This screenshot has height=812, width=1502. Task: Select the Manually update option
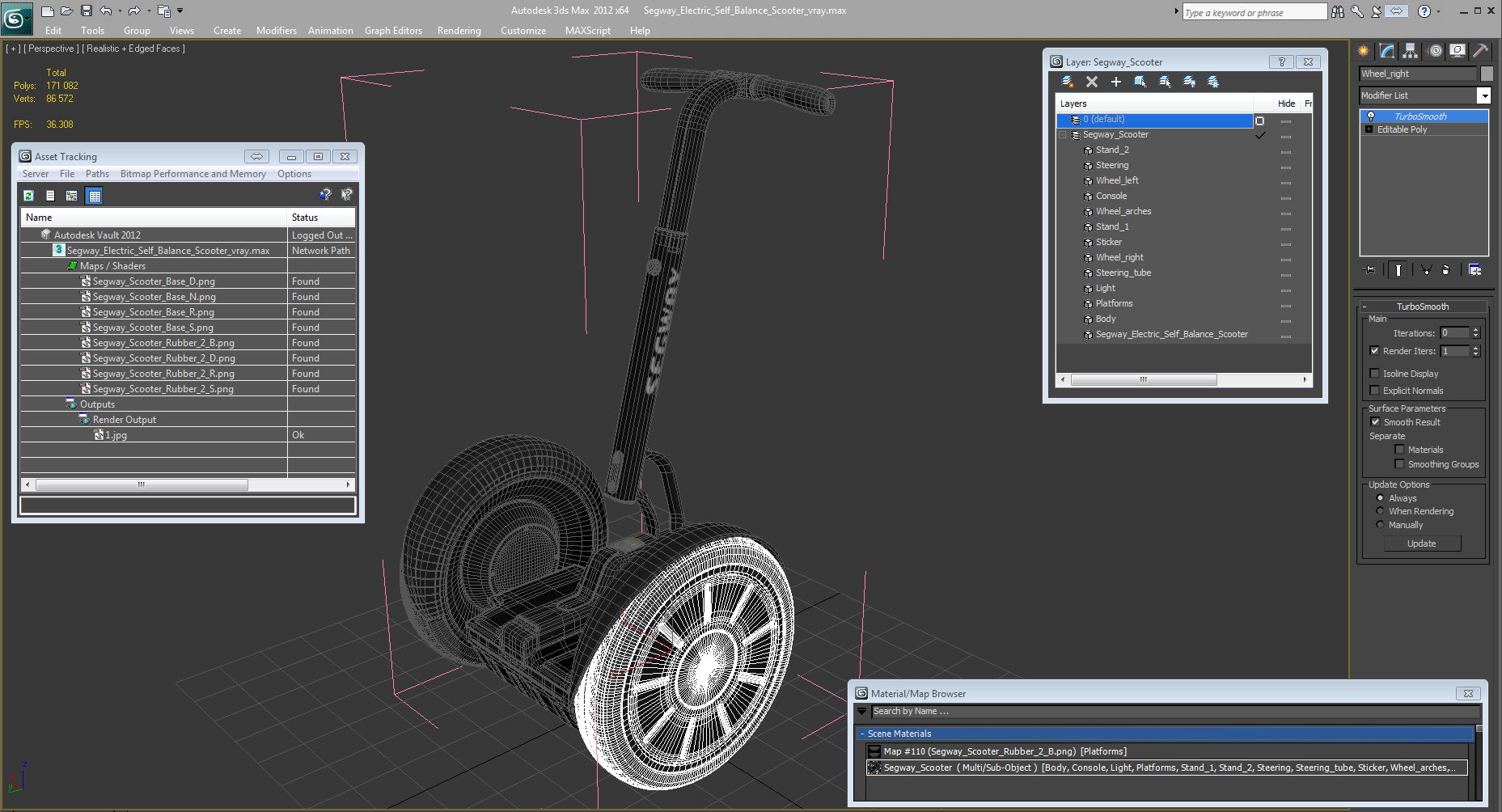(x=1380, y=525)
